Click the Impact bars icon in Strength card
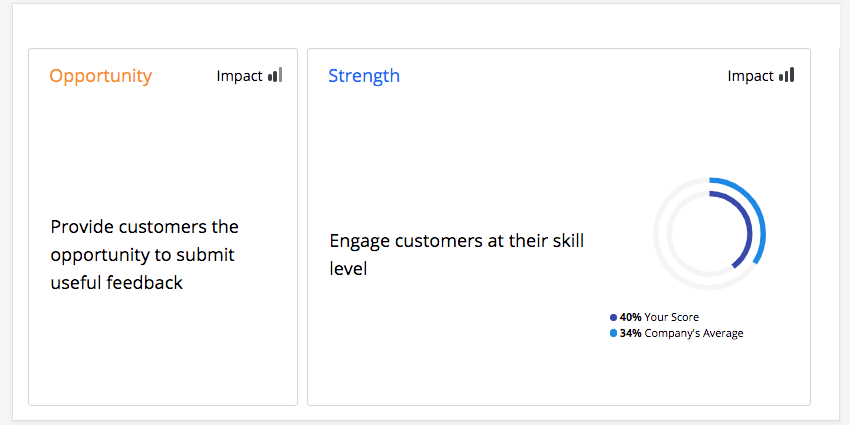 787,75
